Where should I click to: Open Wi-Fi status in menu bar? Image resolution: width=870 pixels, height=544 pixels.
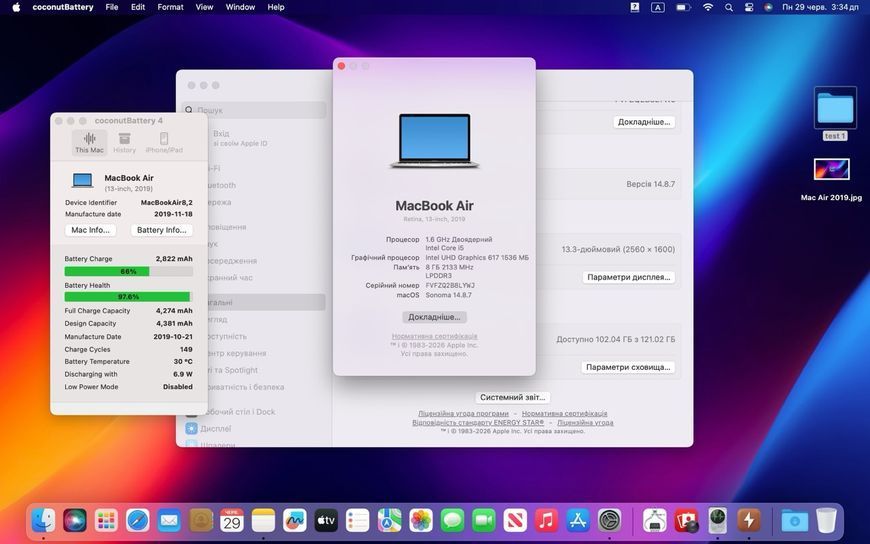tap(708, 7)
